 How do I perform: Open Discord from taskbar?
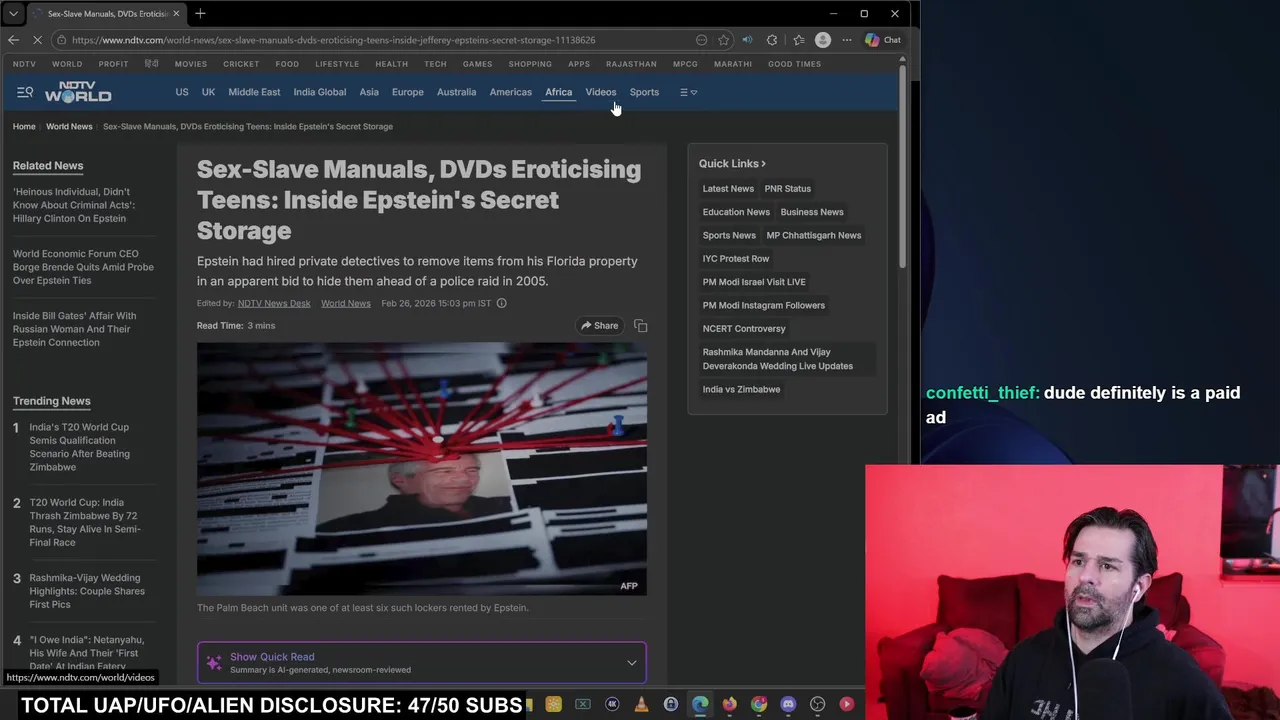click(788, 704)
